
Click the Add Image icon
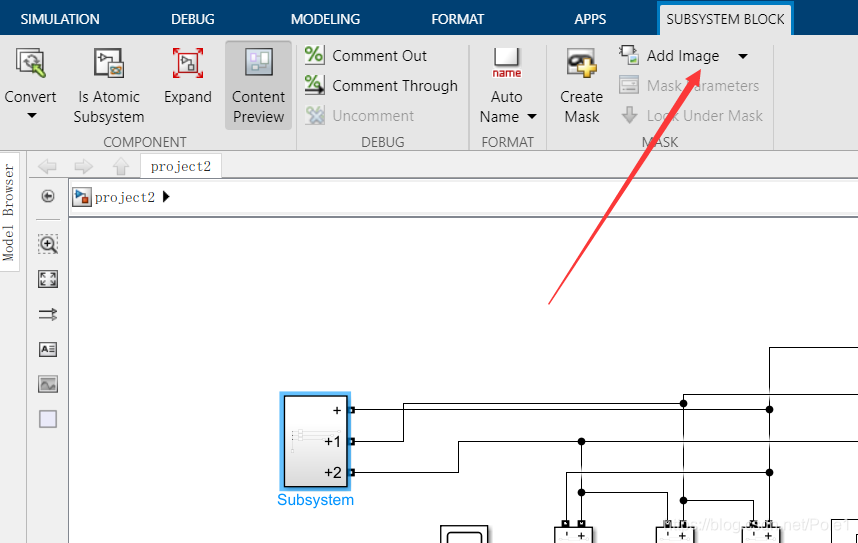(629, 55)
